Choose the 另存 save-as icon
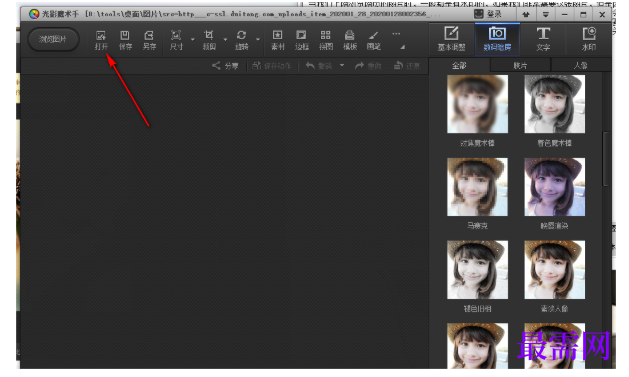Image resolution: width=629 pixels, height=377 pixels. point(149,40)
